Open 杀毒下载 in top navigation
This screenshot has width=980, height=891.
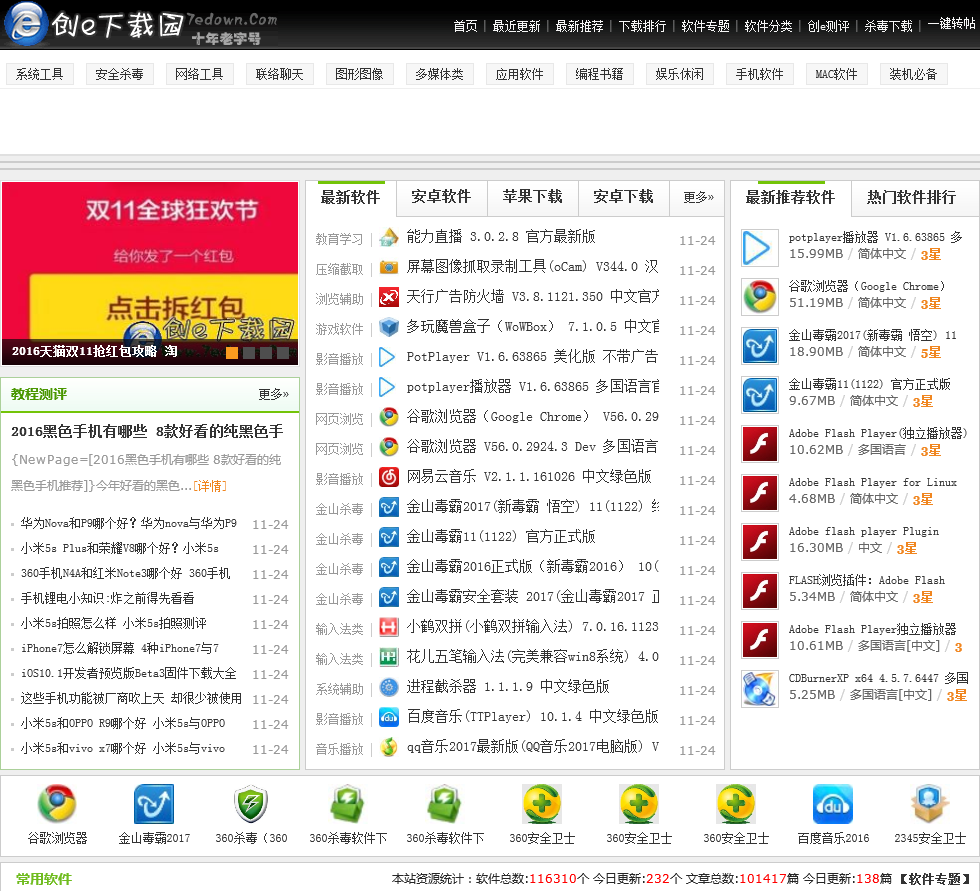coord(888,26)
